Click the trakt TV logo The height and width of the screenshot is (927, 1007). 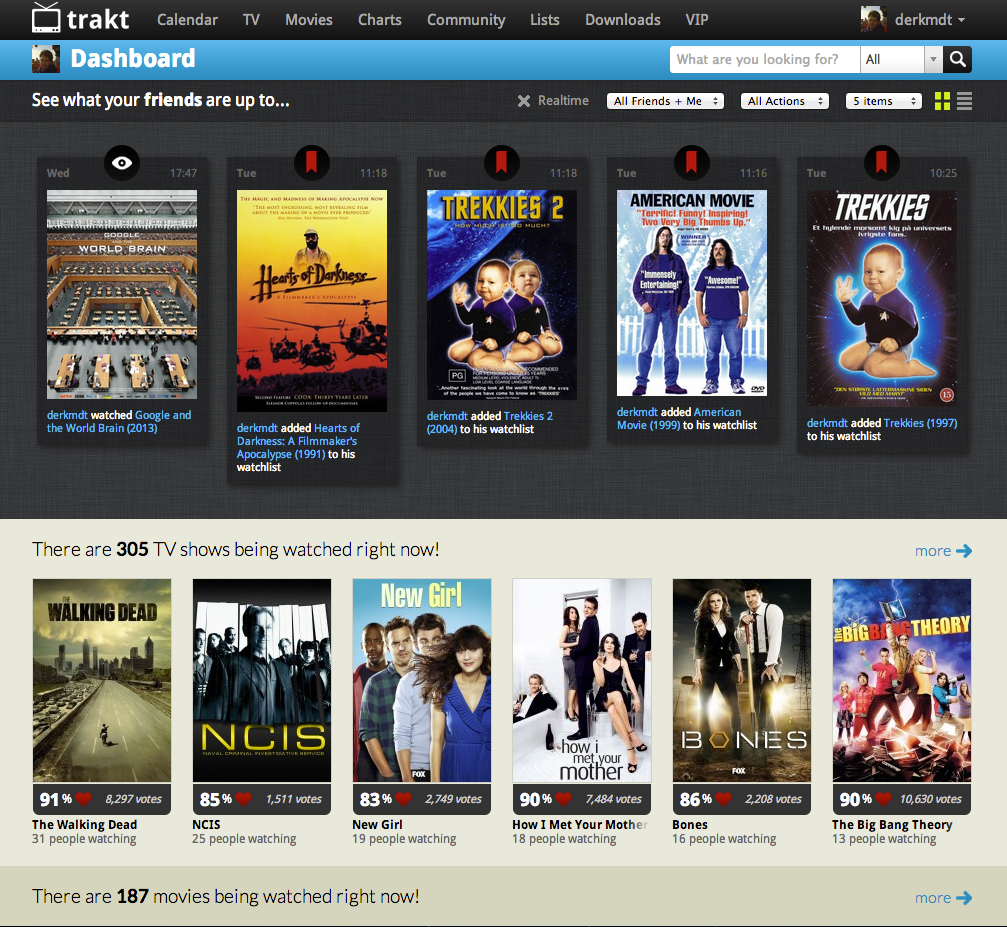pos(81,18)
